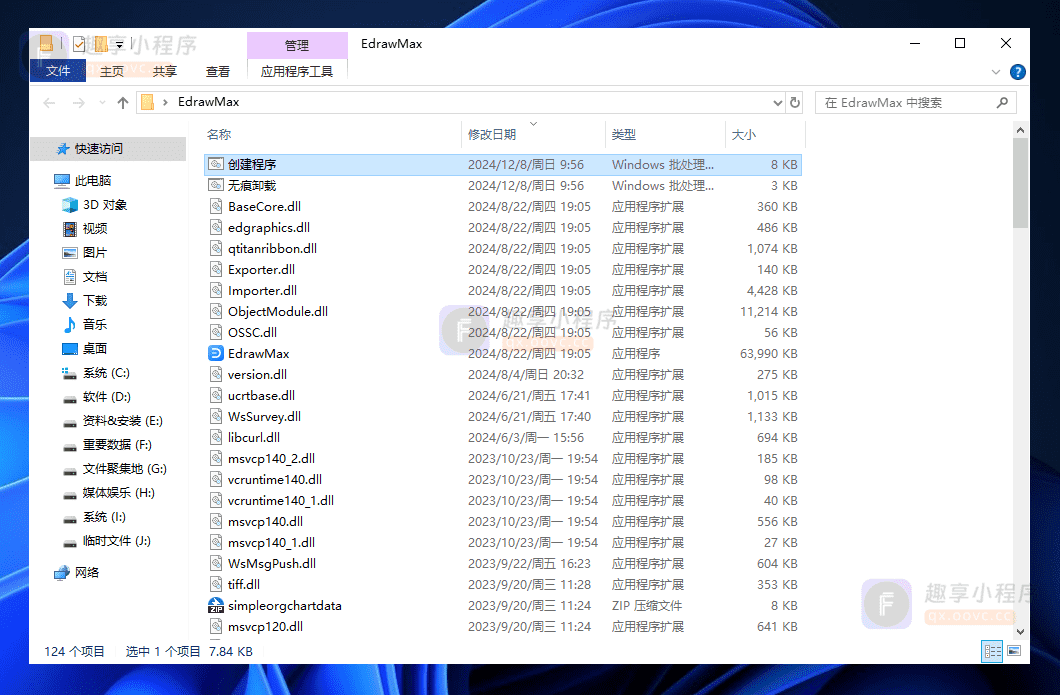Sort by 类型 column header
Viewport: 1060px width, 695px height.
[665, 135]
